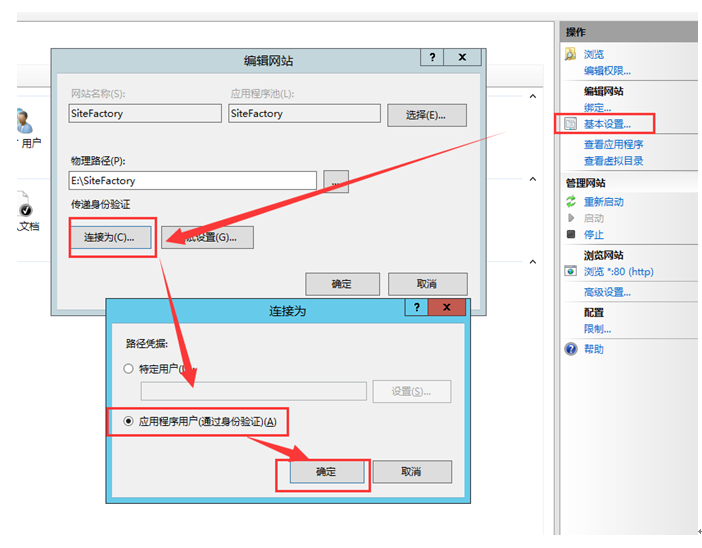
Task: Open the 选择(E)... application pool chooser
Action: click(x=427, y=115)
